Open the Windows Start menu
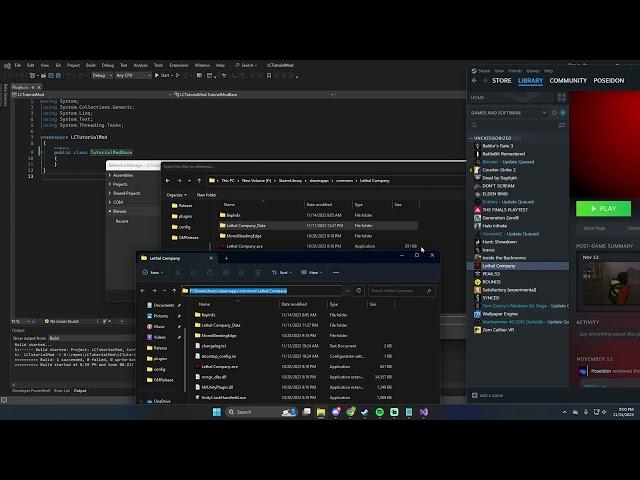 coord(217,412)
